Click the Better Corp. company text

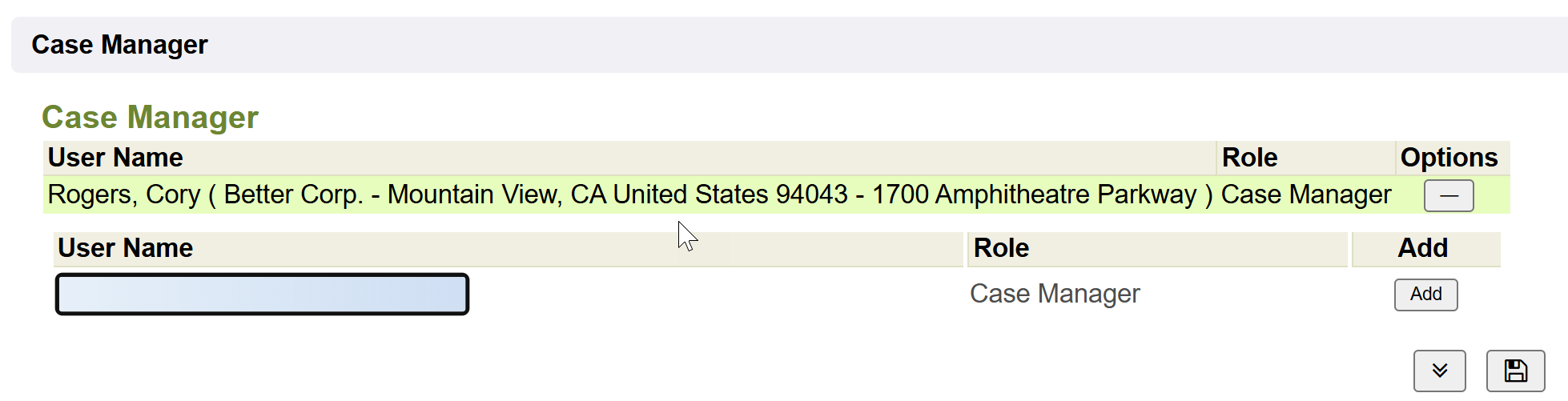[x=293, y=194]
